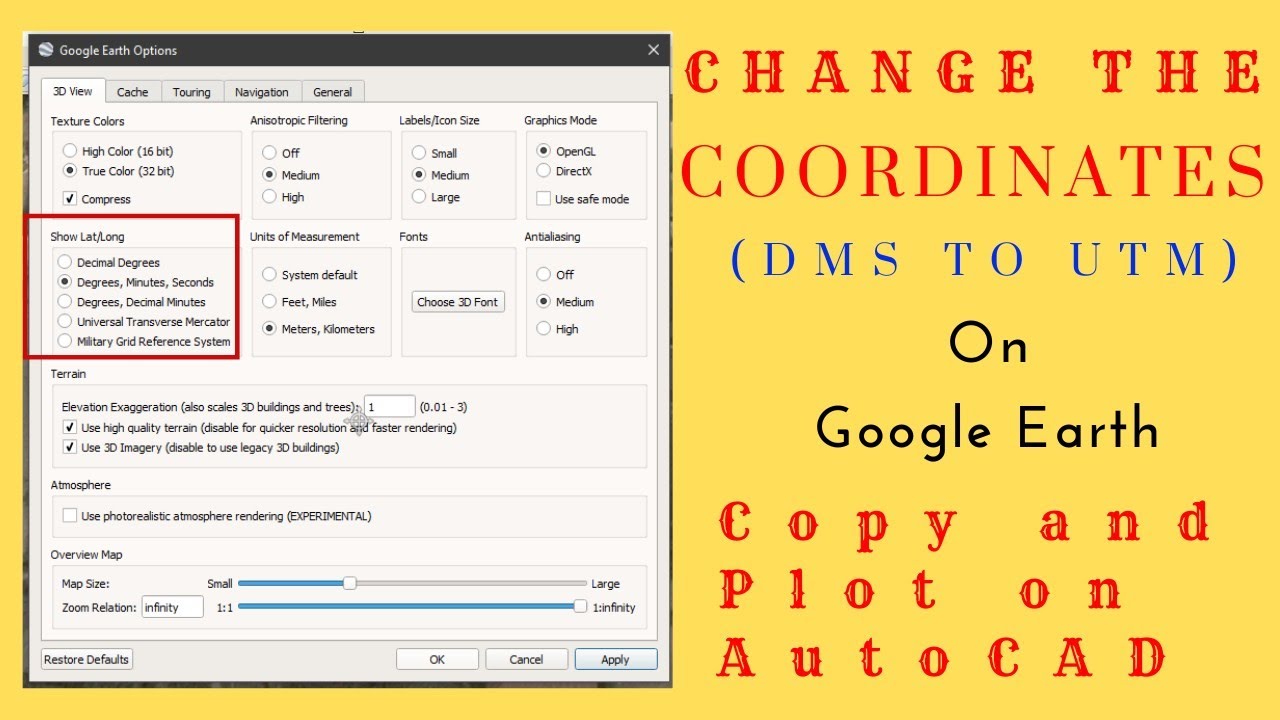
Task: Choose OpenGL graphics mode
Action: pos(543,151)
